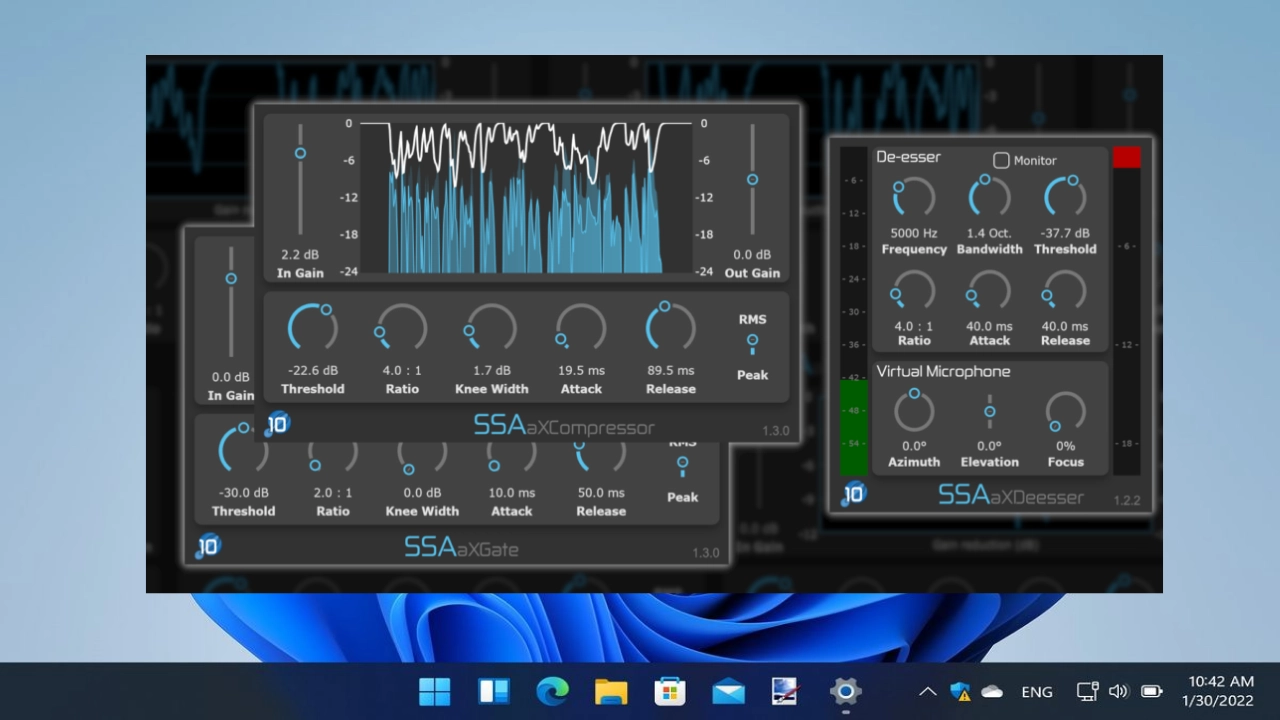This screenshot has height=720, width=1280.
Task: Click the aXGate Threshold knob
Action: click(244, 449)
